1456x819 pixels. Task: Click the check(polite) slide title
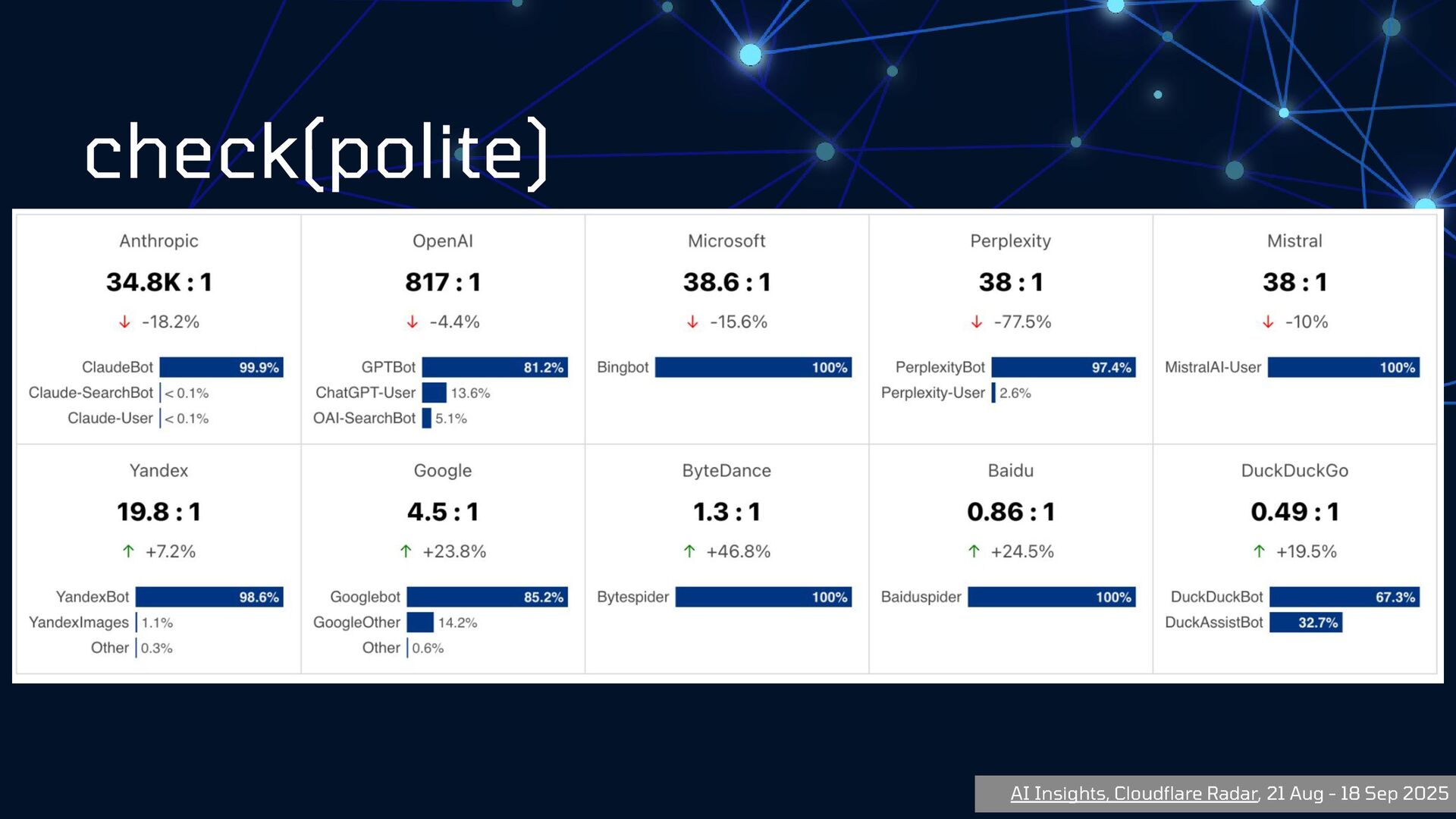click(x=316, y=154)
